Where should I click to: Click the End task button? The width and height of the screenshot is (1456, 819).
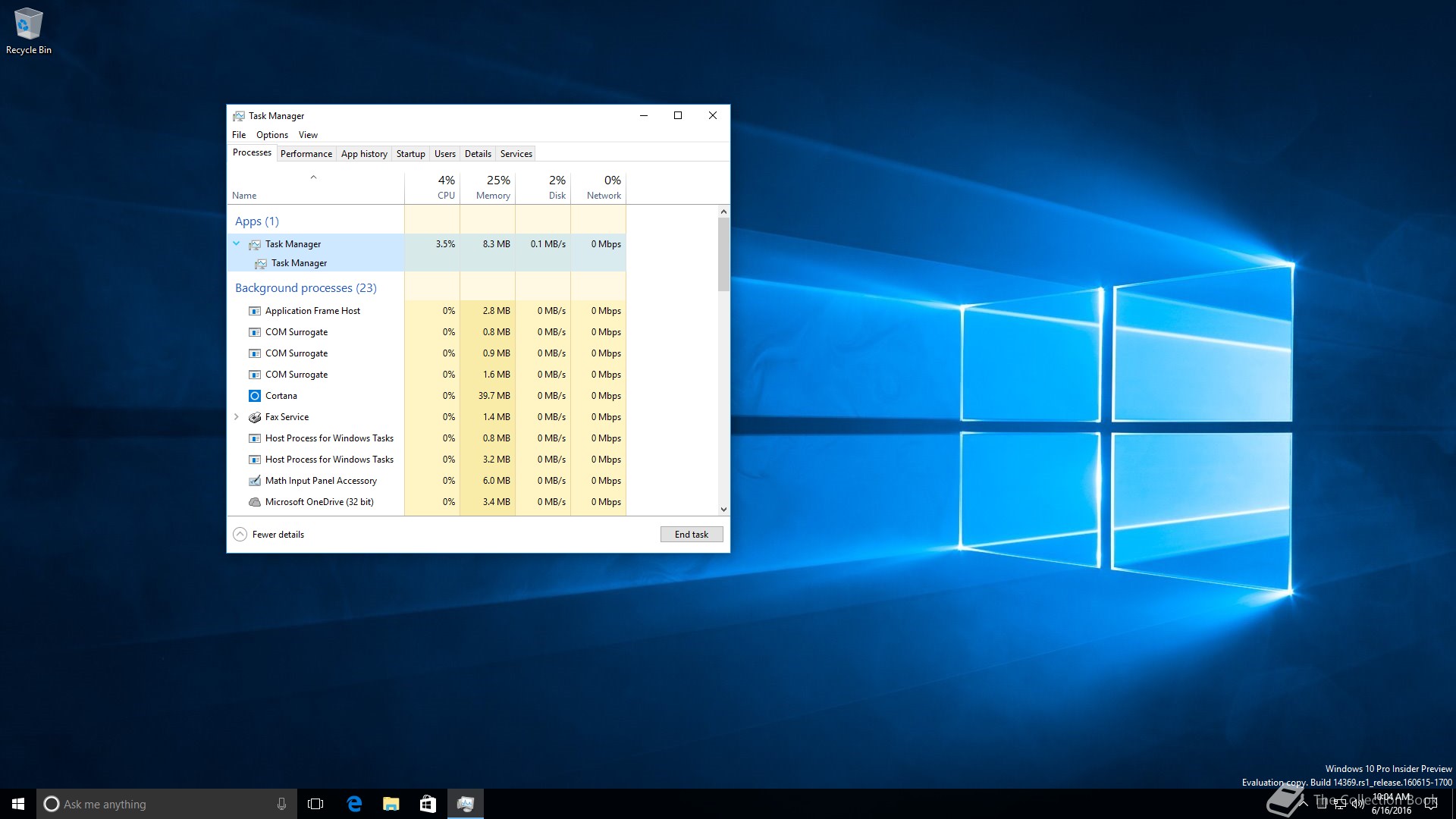coord(692,535)
